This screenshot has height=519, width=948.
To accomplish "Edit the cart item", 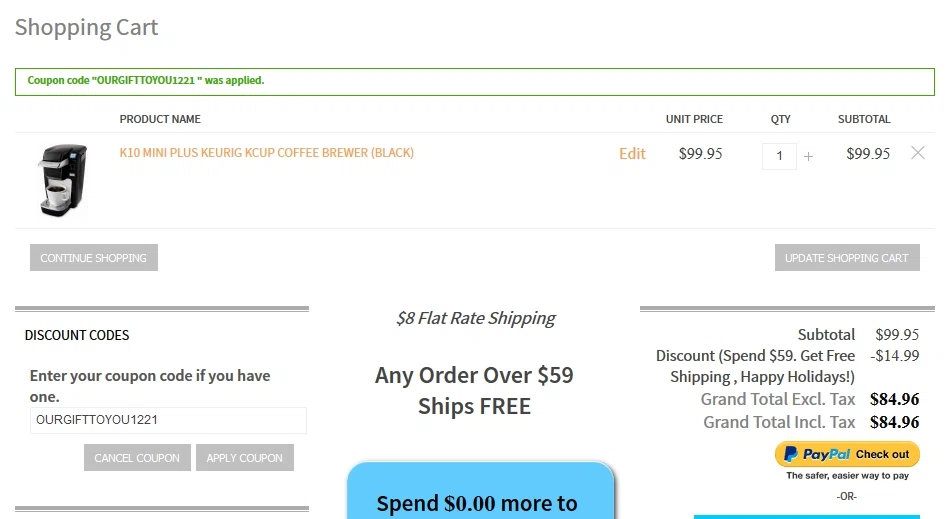I will 632,154.
